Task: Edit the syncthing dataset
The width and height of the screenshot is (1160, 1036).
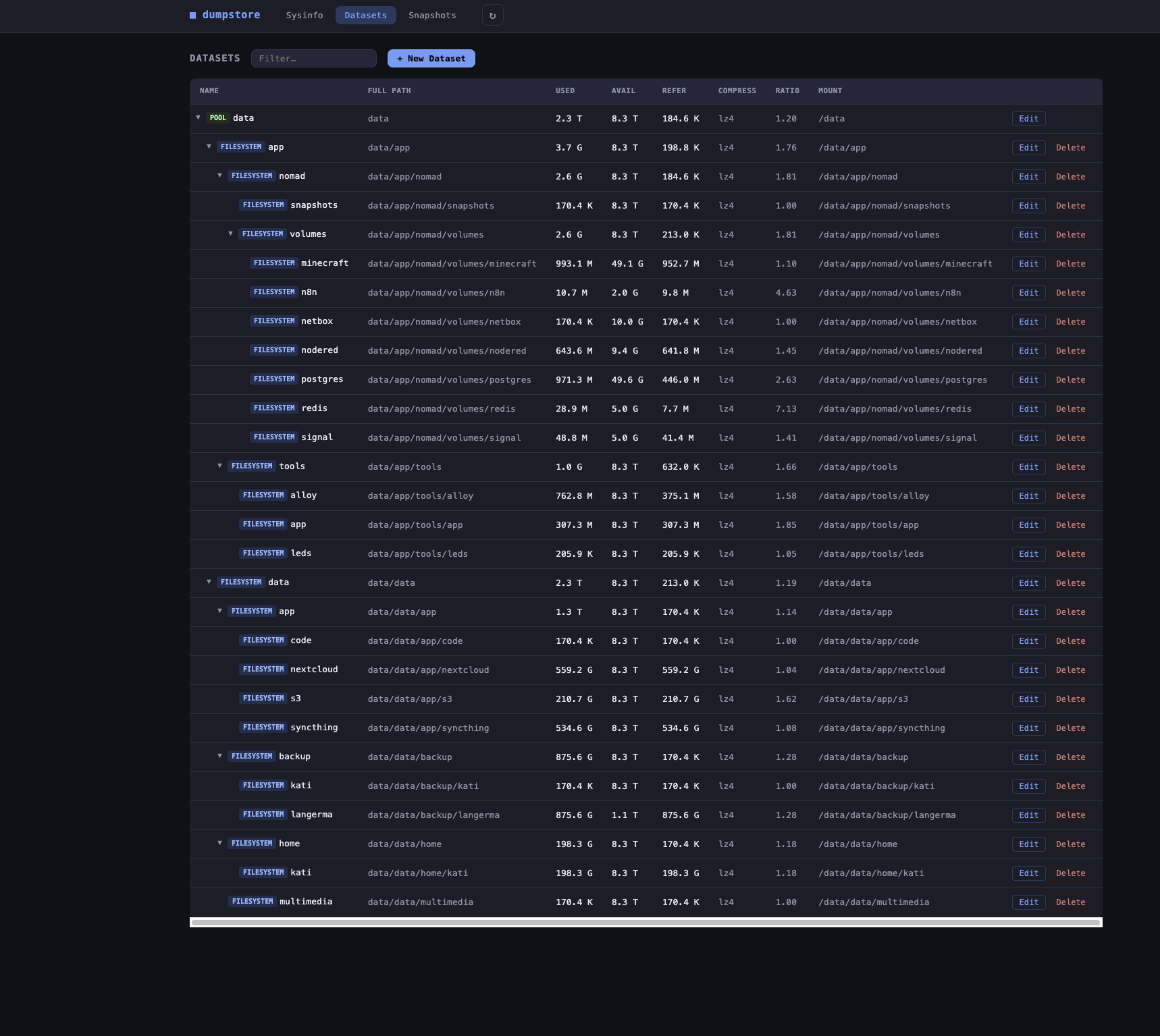Action: click(x=1028, y=728)
